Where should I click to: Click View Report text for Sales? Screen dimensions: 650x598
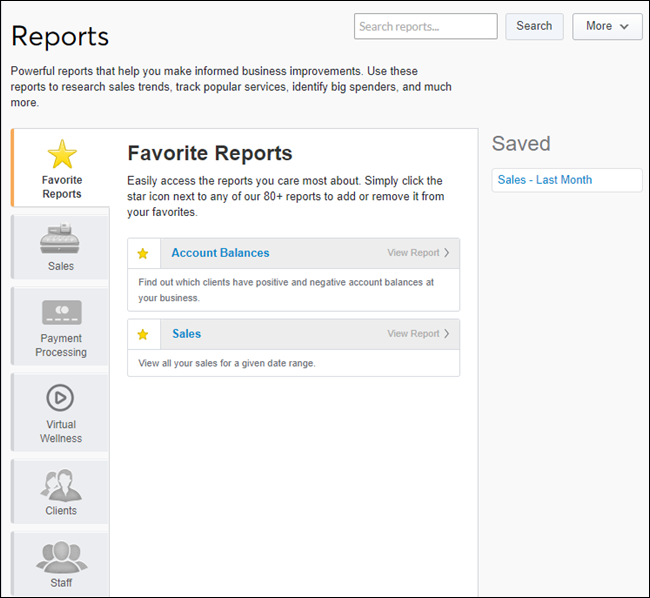[413, 334]
